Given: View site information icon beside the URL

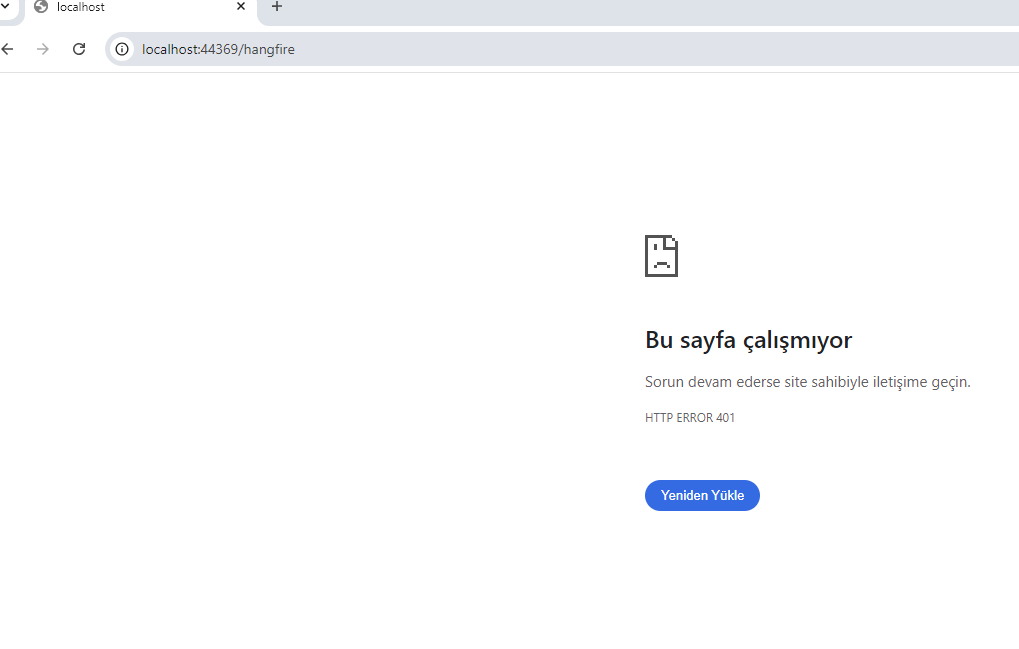Looking at the screenshot, I should 122,49.
